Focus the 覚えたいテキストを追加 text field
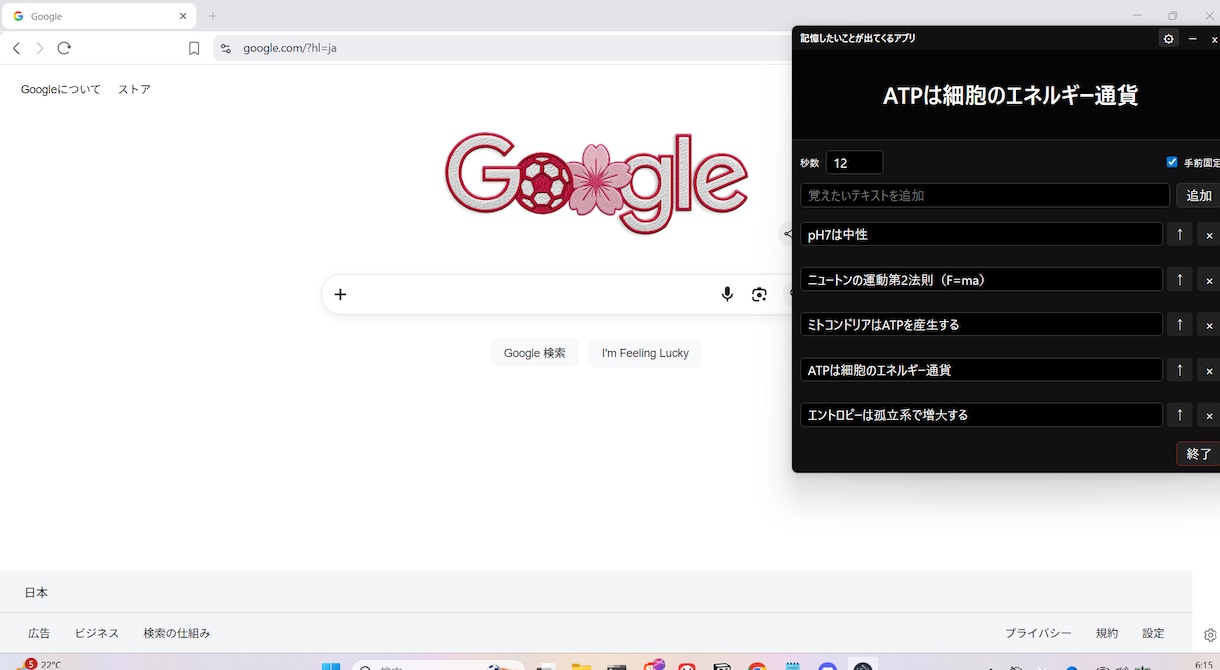 985,195
